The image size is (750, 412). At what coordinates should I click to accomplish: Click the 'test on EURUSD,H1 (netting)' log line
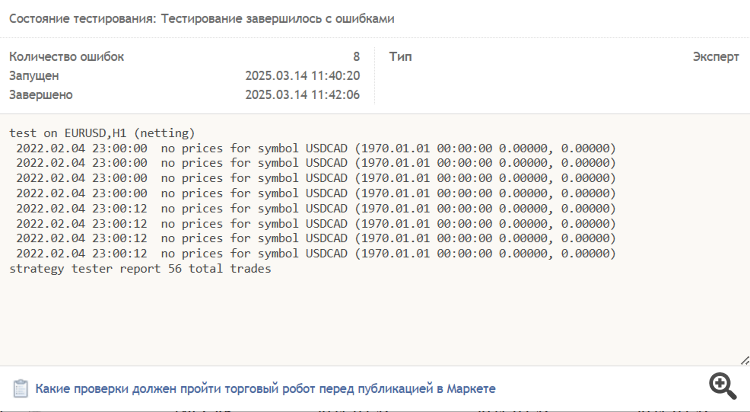102,132
